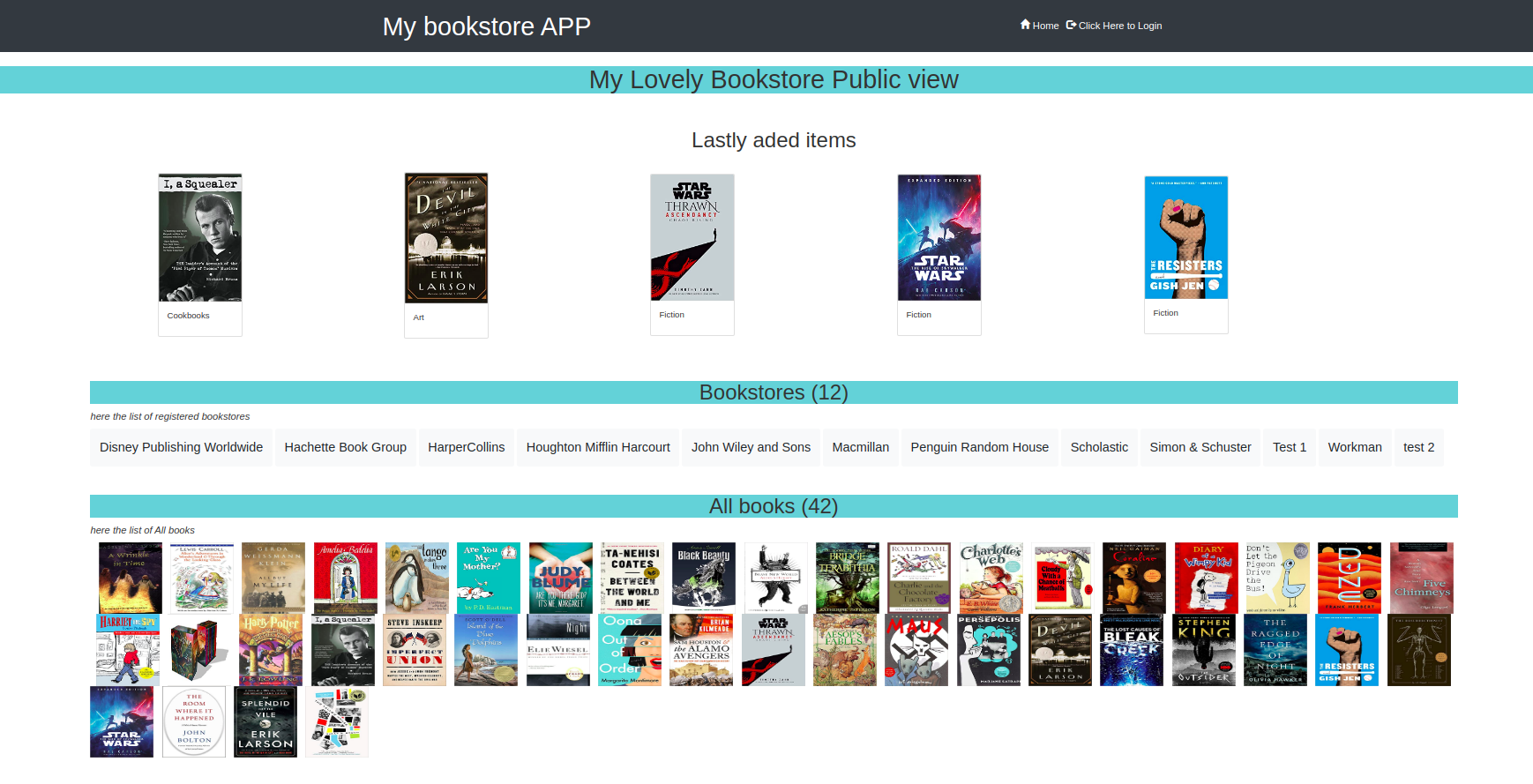Open the Aesop's Fables book cover

(x=845, y=650)
